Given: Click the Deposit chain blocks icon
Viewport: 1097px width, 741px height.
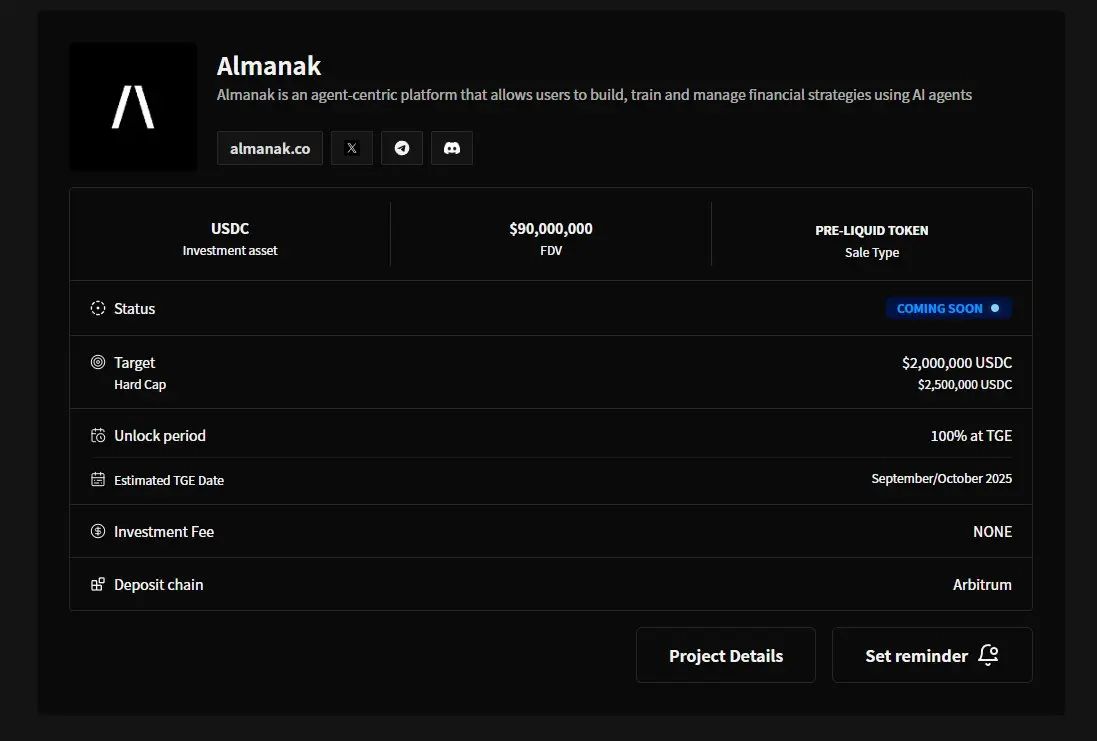Looking at the screenshot, I should coord(98,584).
